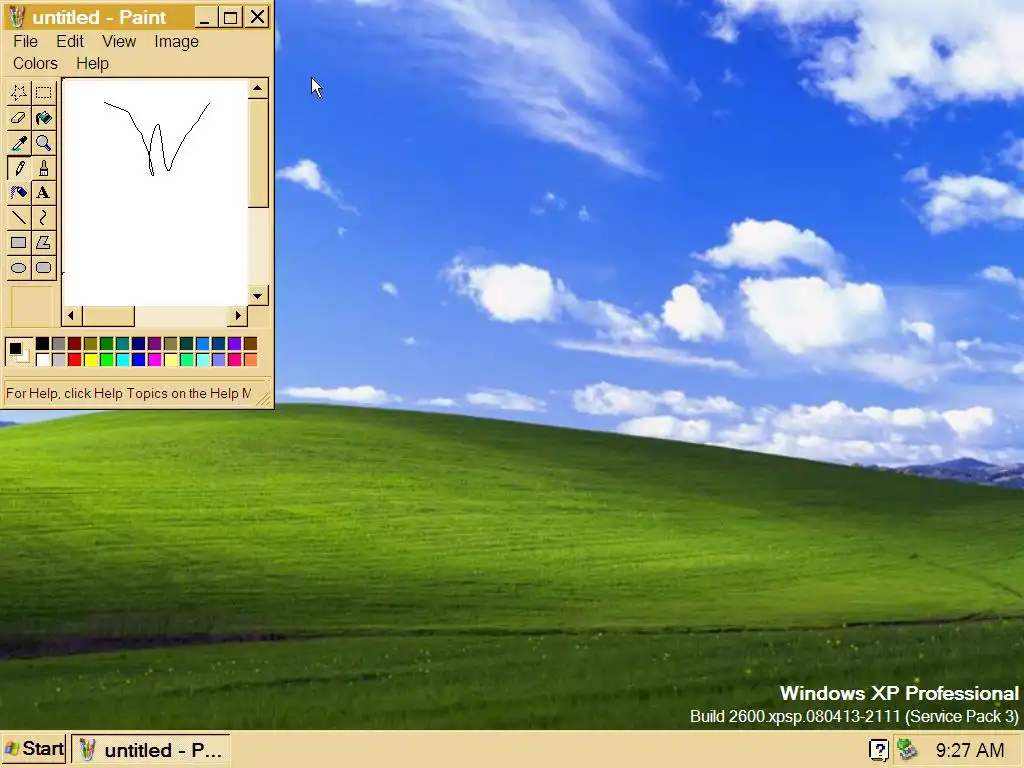Viewport: 1024px width, 768px height.
Task: Pick the dark green swatch
Action: pyautogui.click(x=106, y=344)
